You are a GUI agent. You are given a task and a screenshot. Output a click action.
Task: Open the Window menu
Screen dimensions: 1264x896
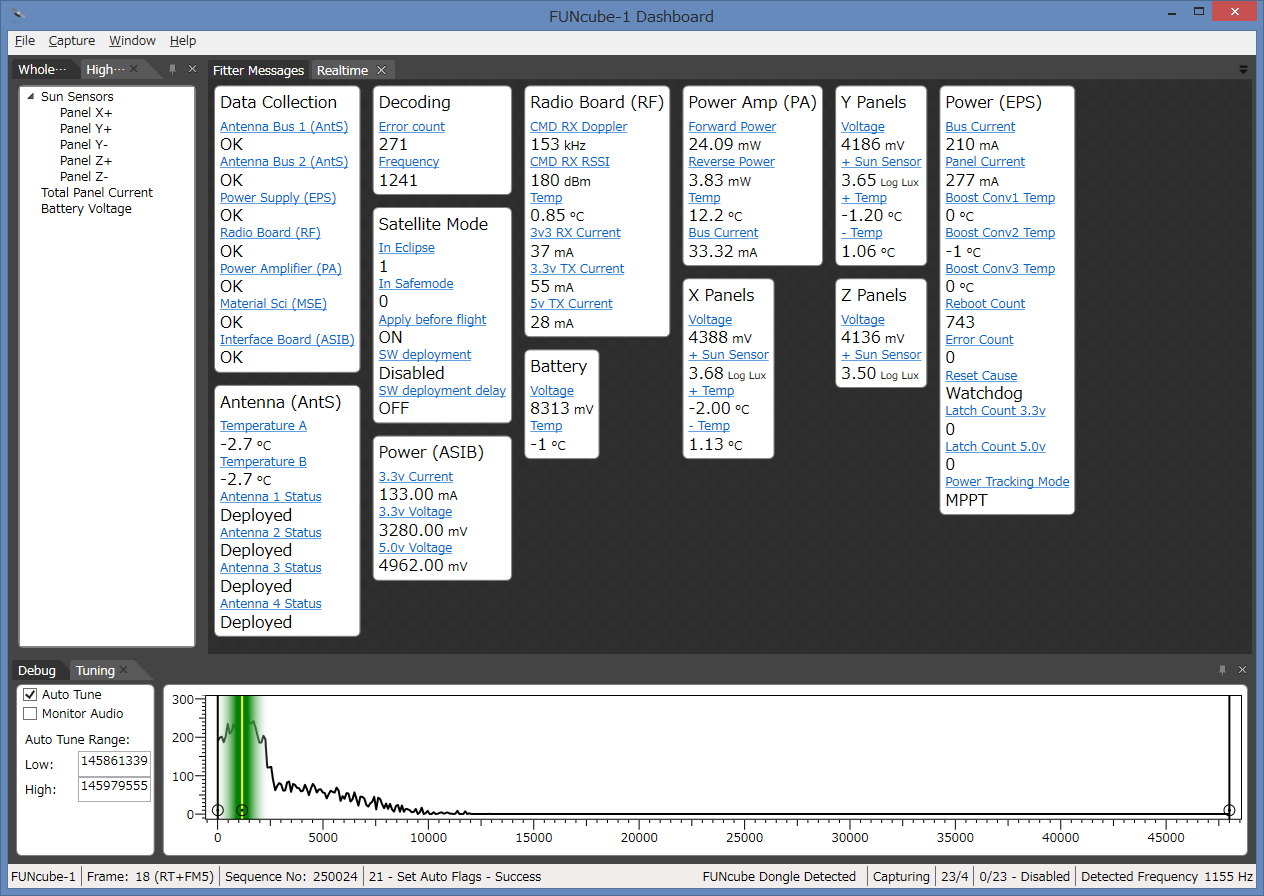[132, 41]
